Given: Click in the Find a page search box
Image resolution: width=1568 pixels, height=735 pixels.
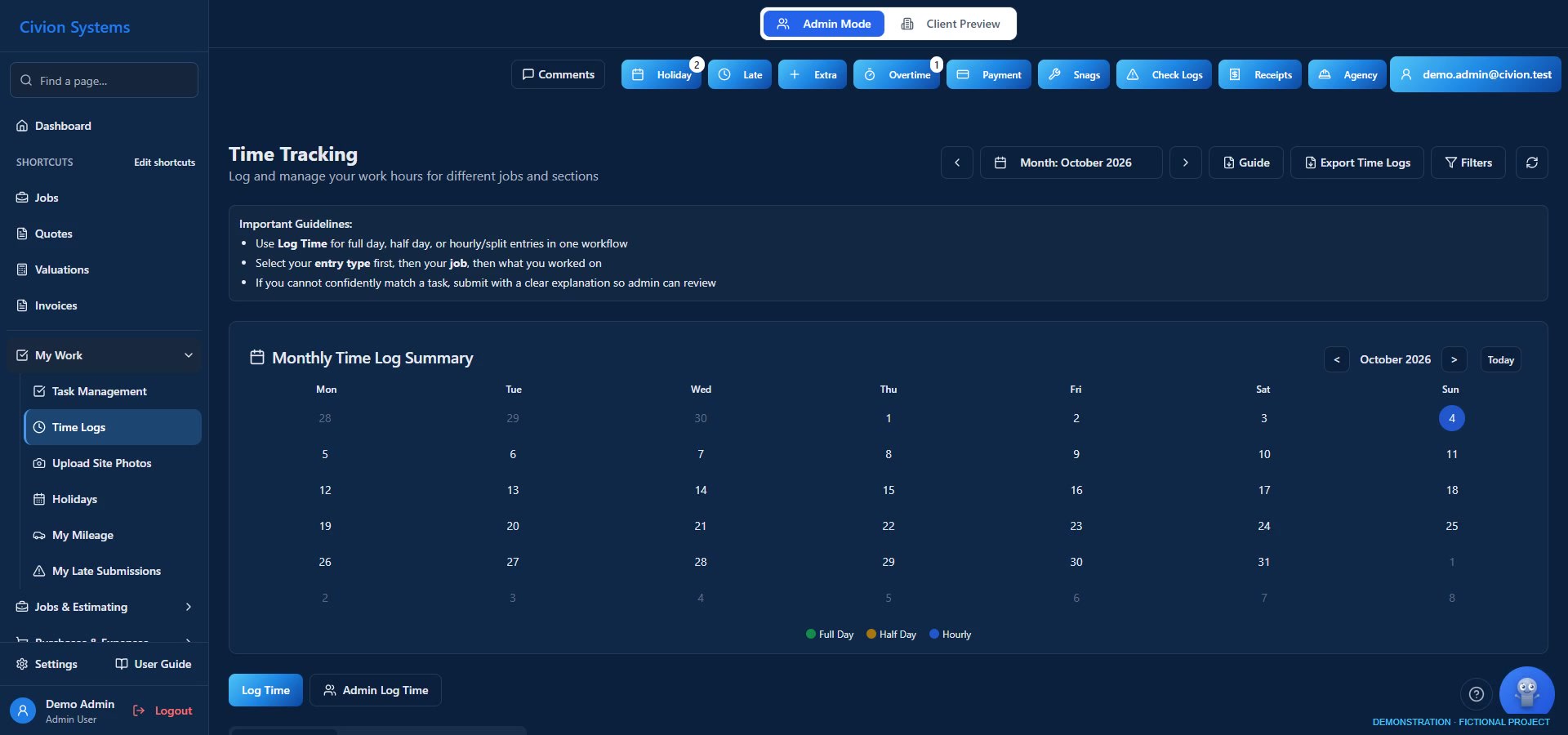Looking at the screenshot, I should click(104, 80).
